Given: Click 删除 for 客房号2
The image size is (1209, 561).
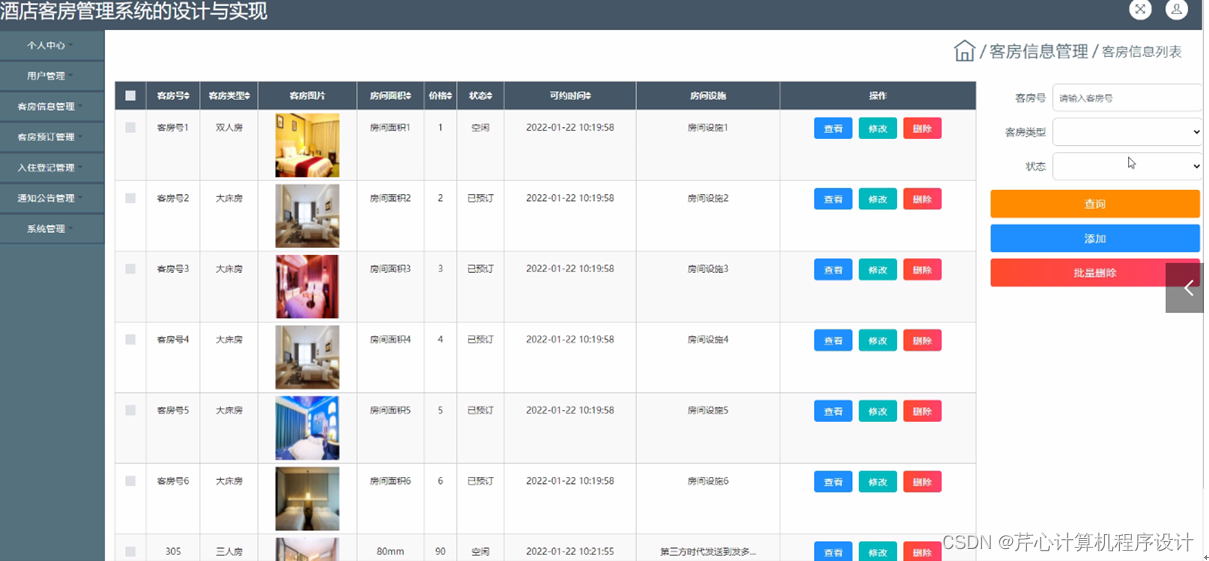Looking at the screenshot, I should (x=922, y=199).
